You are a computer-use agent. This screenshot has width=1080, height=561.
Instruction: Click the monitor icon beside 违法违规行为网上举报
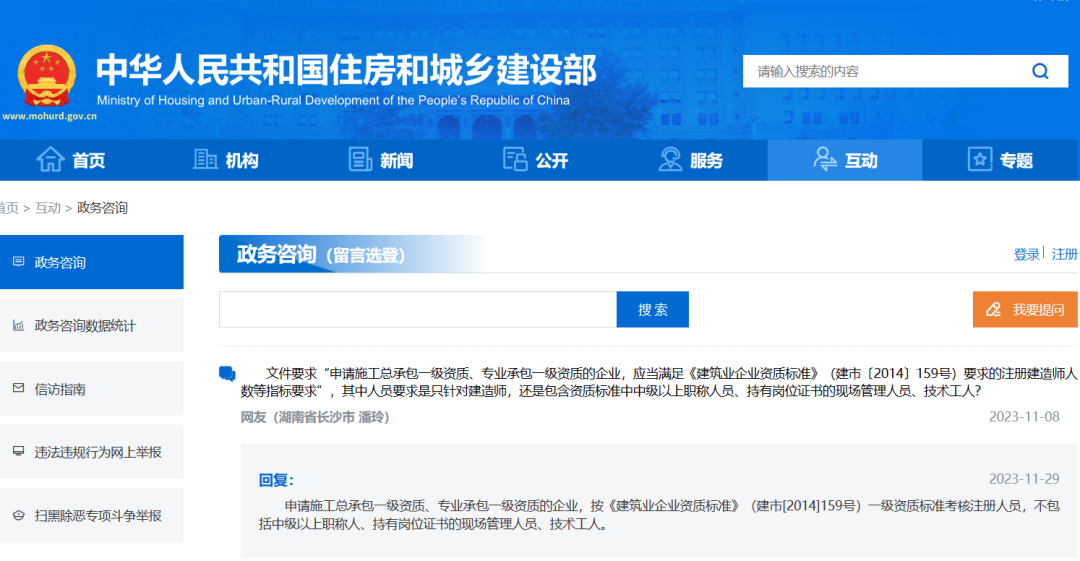19,451
